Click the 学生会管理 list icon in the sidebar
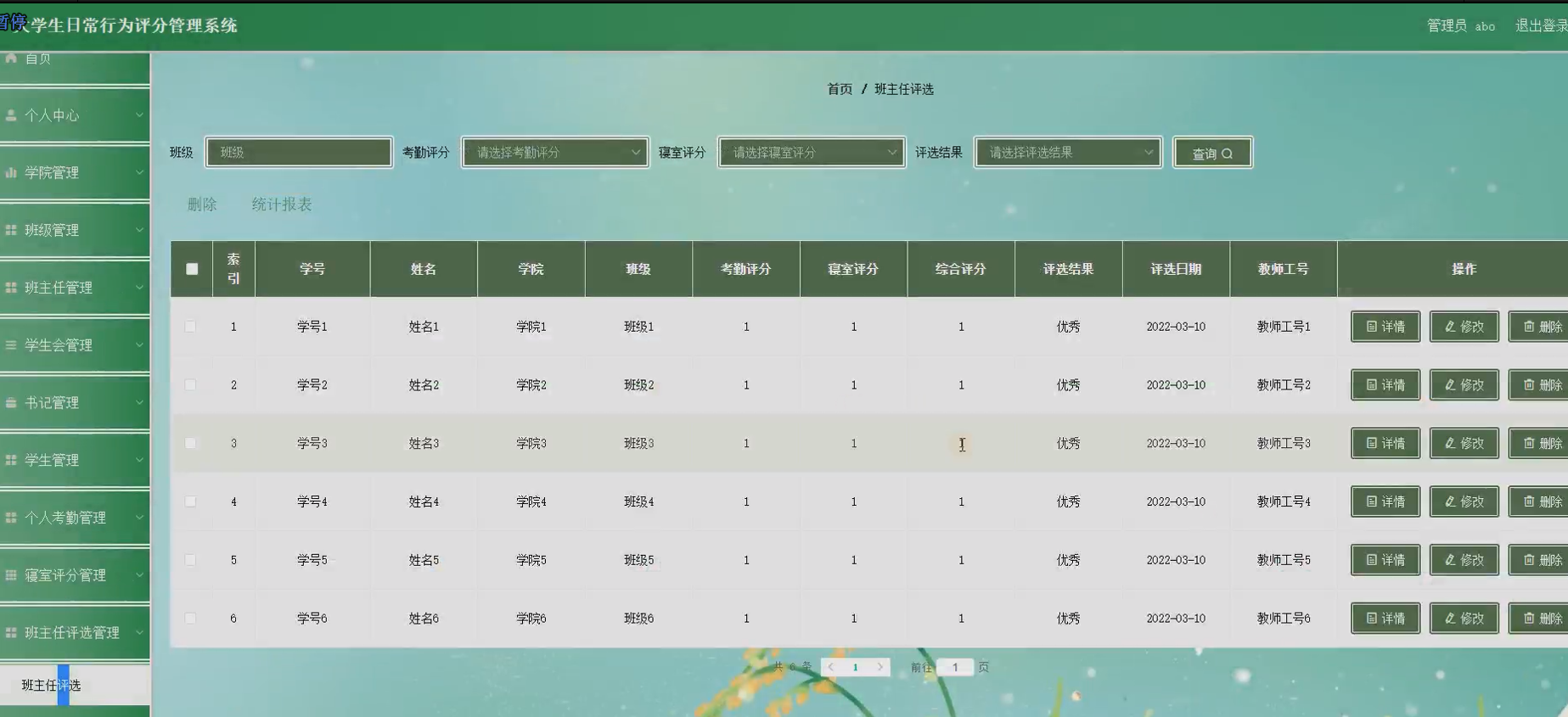The image size is (1568, 717). [11, 345]
